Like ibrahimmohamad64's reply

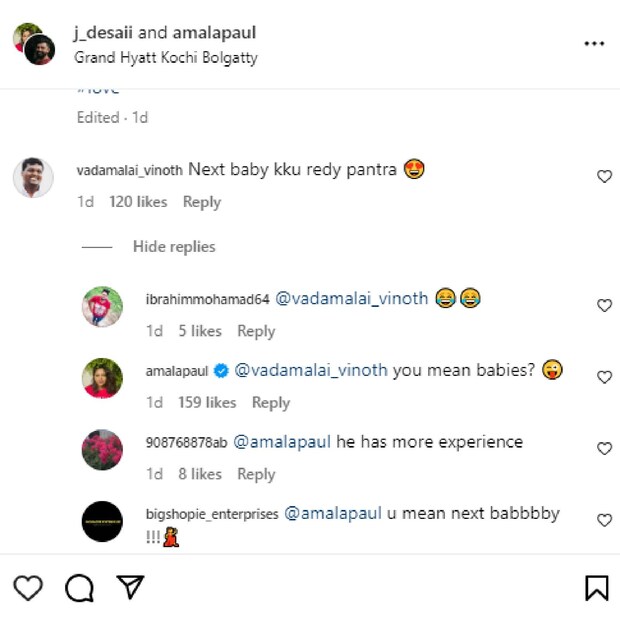tap(604, 306)
